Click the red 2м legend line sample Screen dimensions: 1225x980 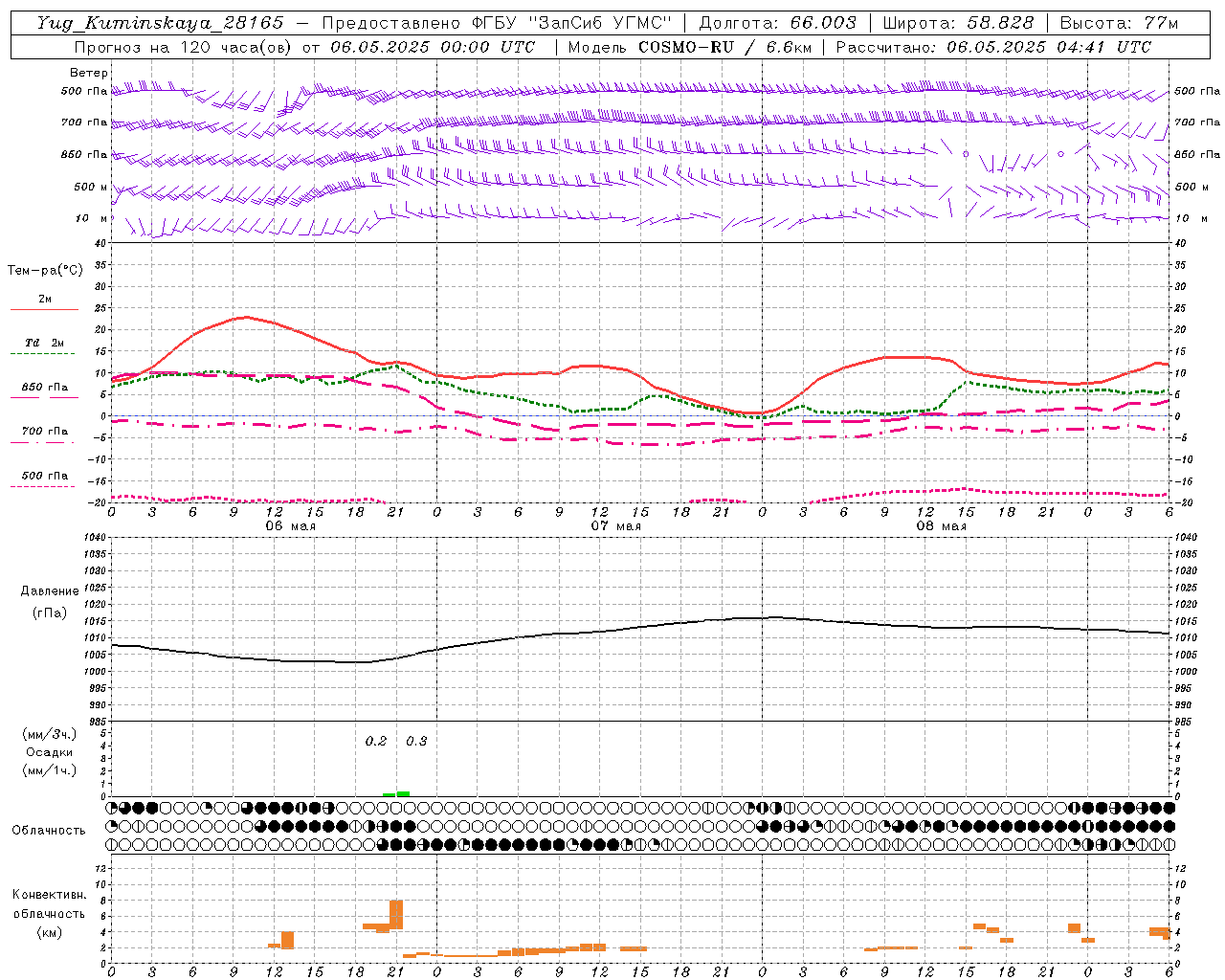pyautogui.click(x=44, y=309)
